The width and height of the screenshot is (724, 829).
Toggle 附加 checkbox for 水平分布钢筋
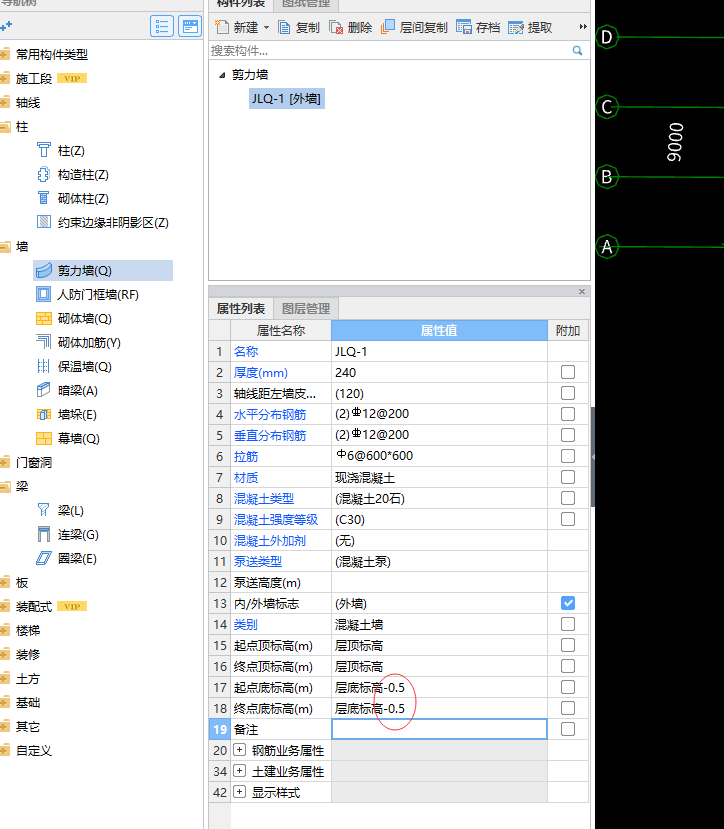568,414
